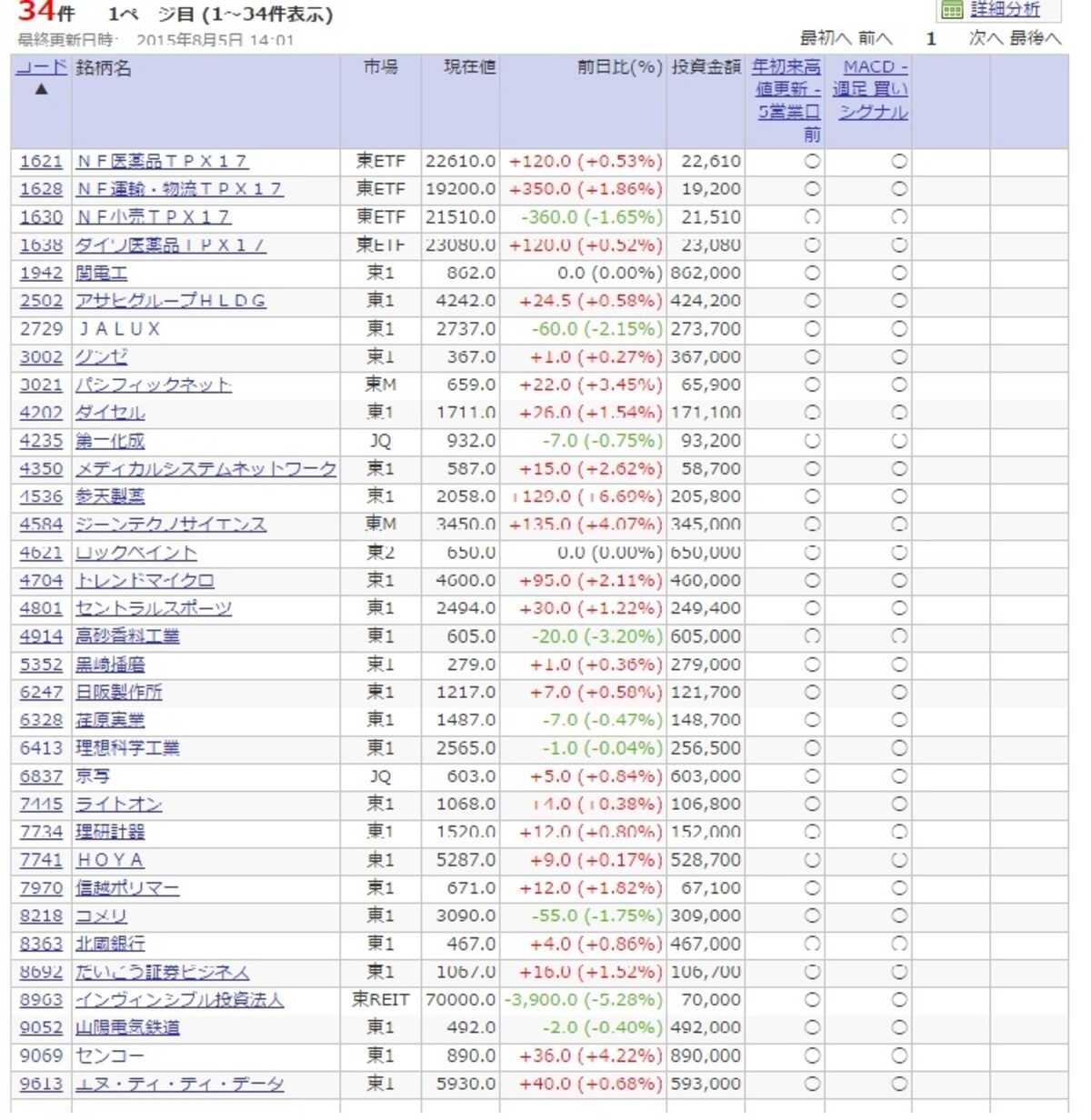Viewport: 1091px width, 1120px height.
Task: Select MACD signal circle for ＨＯＹＡ row
Action: pos(898,860)
